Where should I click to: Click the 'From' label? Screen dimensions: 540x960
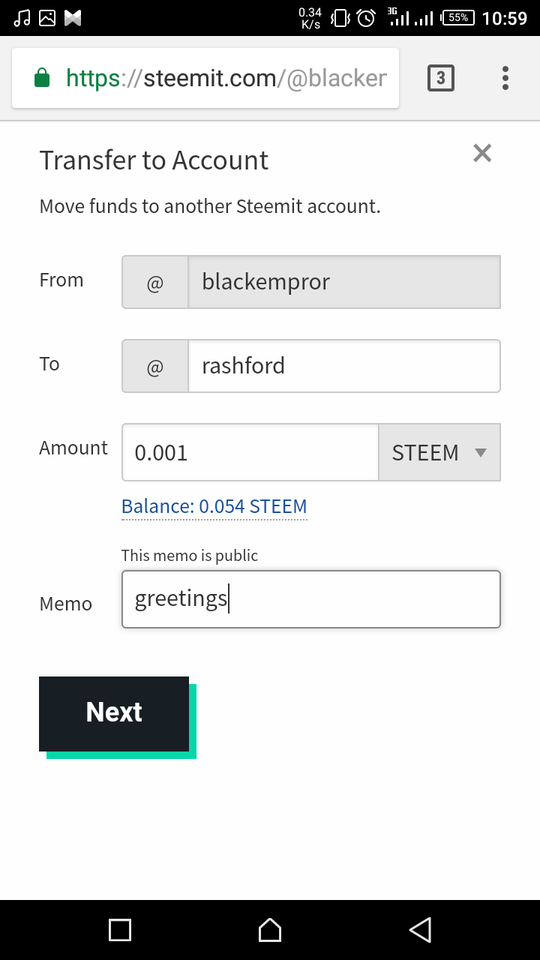pyautogui.click(x=61, y=280)
